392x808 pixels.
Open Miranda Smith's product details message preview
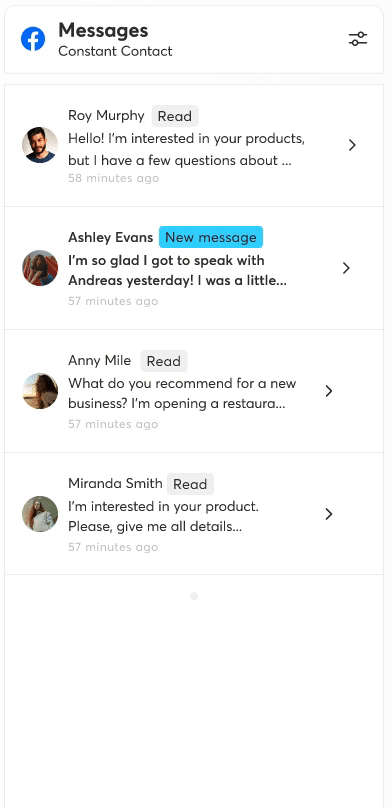tap(163, 517)
